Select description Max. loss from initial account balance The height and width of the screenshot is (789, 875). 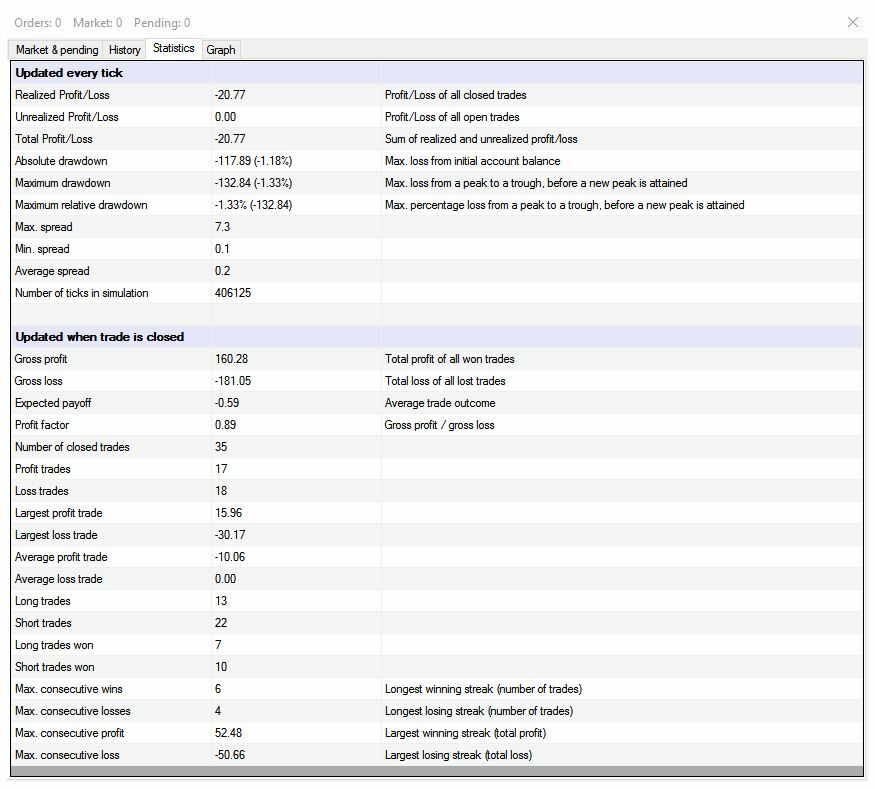473,161
